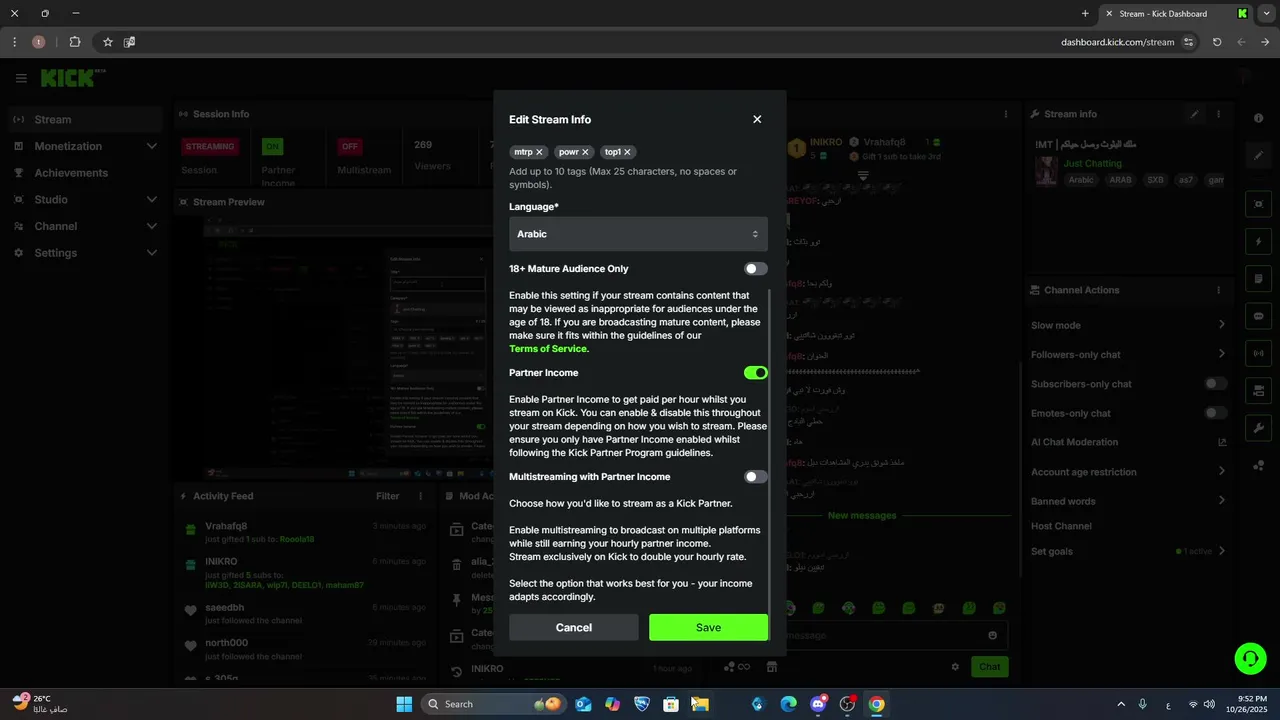The image size is (1280, 720).
Task: Click the Stream Preview thumbnail
Action: click(x=347, y=347)
